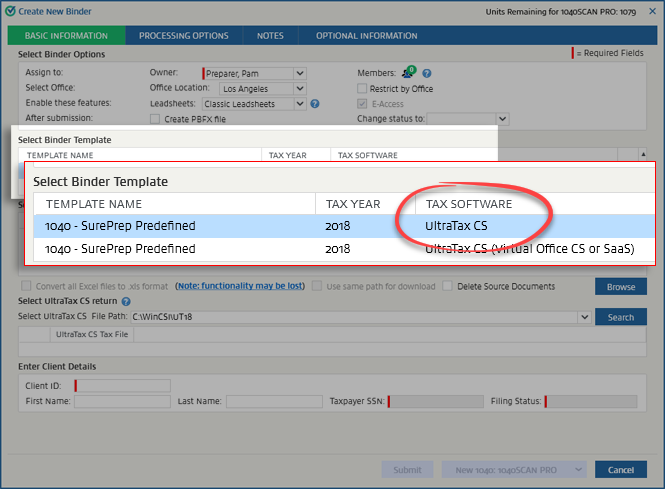Click the Browse button
Screen dimensions: 665x489
[620, 287]
